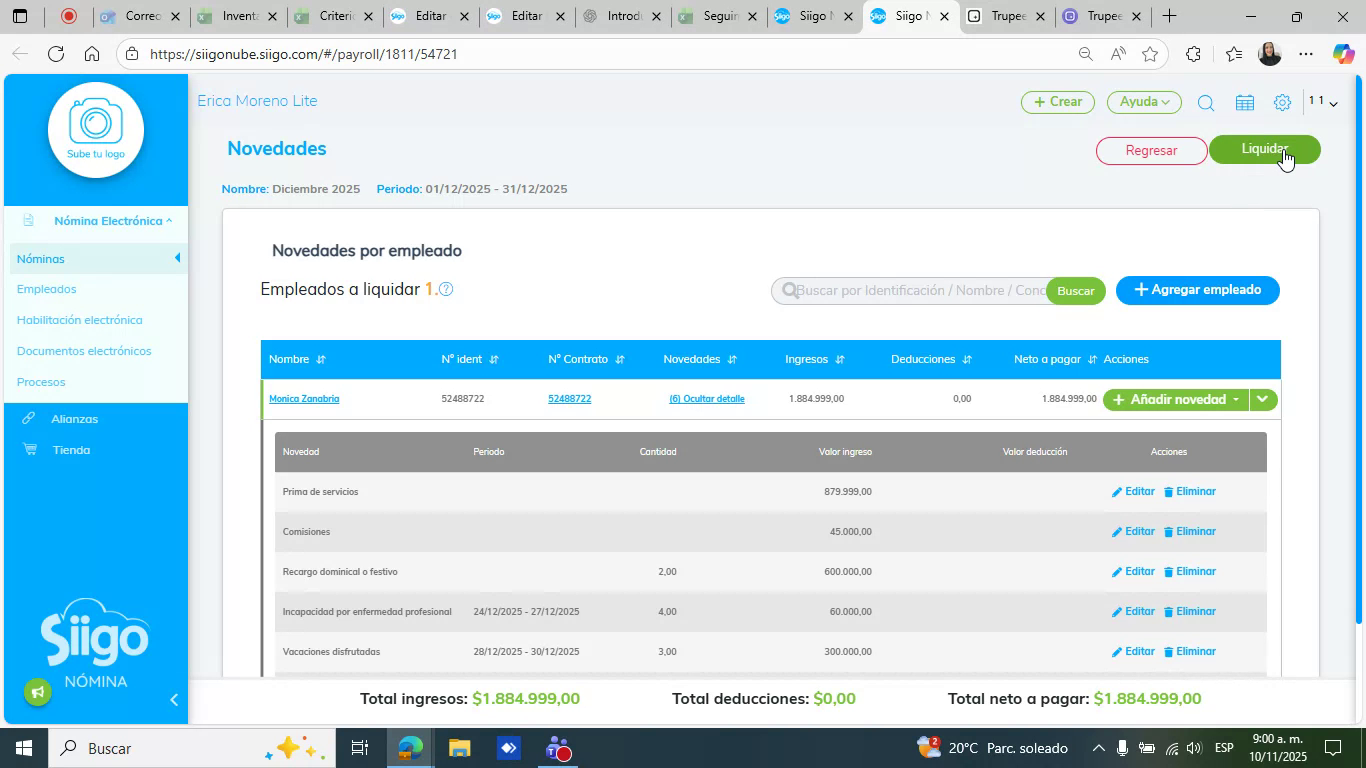Image resolution: width=1366 pixels, height=768 pixels.
Task: Open Procesos in the sidebar
Action: click(x=41, y=382)
